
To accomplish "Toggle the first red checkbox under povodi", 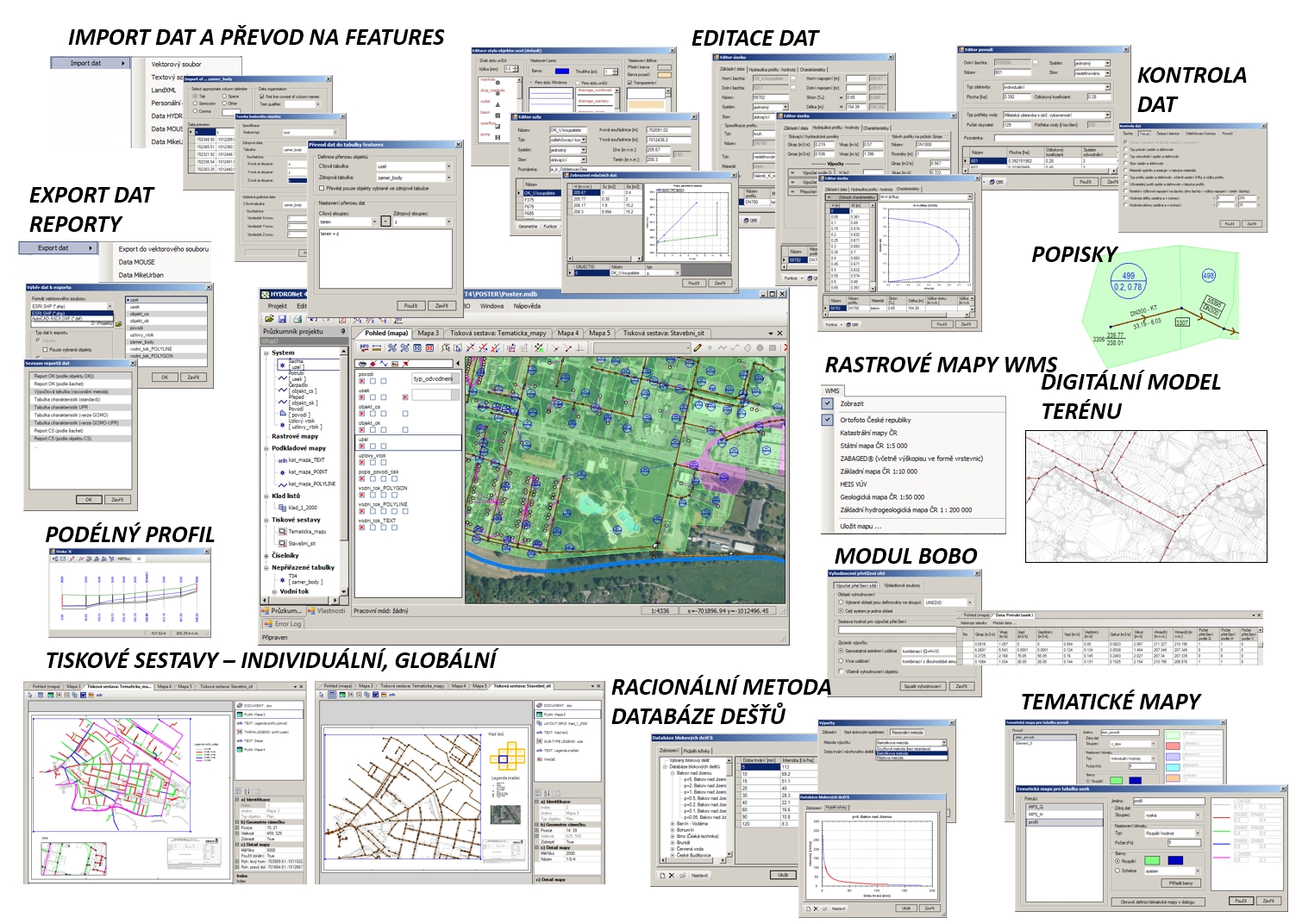I will 362,381.
